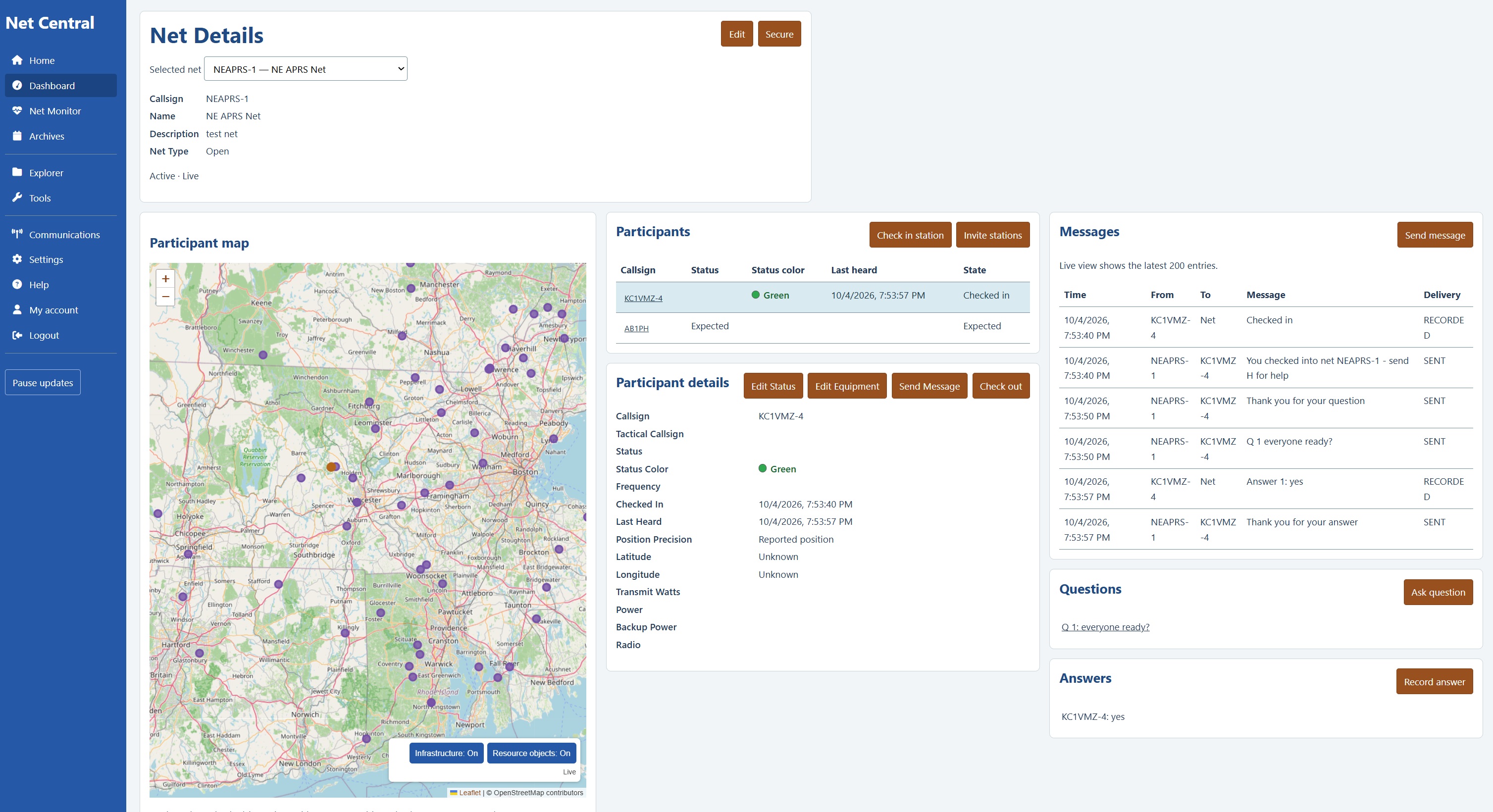Viewport: 1493px width, 812px height.
Task: Click the Logout arrow icon
Action: [x=17, y=335]
